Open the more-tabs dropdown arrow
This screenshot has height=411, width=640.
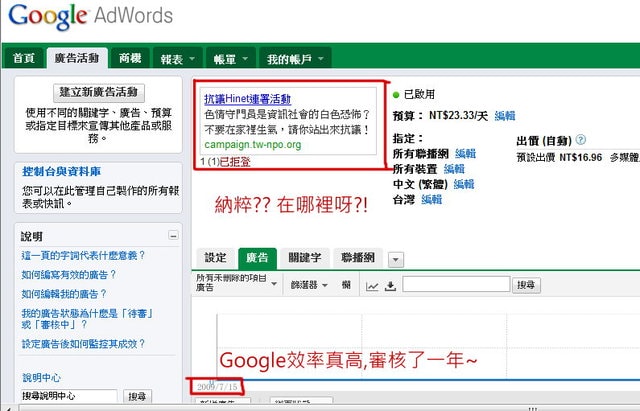tap(396, 260)
